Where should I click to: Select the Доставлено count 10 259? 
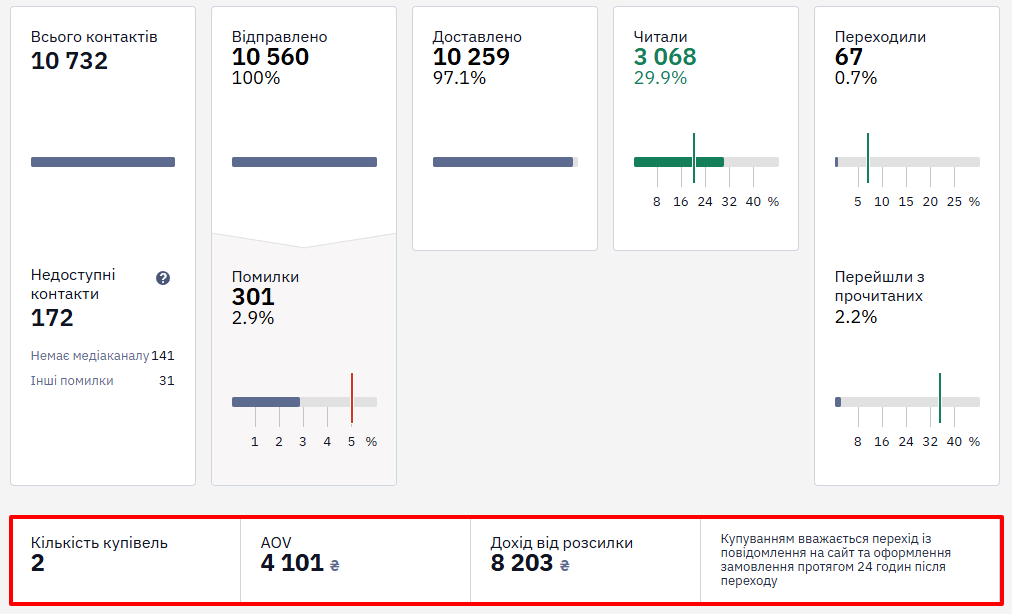[471, 57]
